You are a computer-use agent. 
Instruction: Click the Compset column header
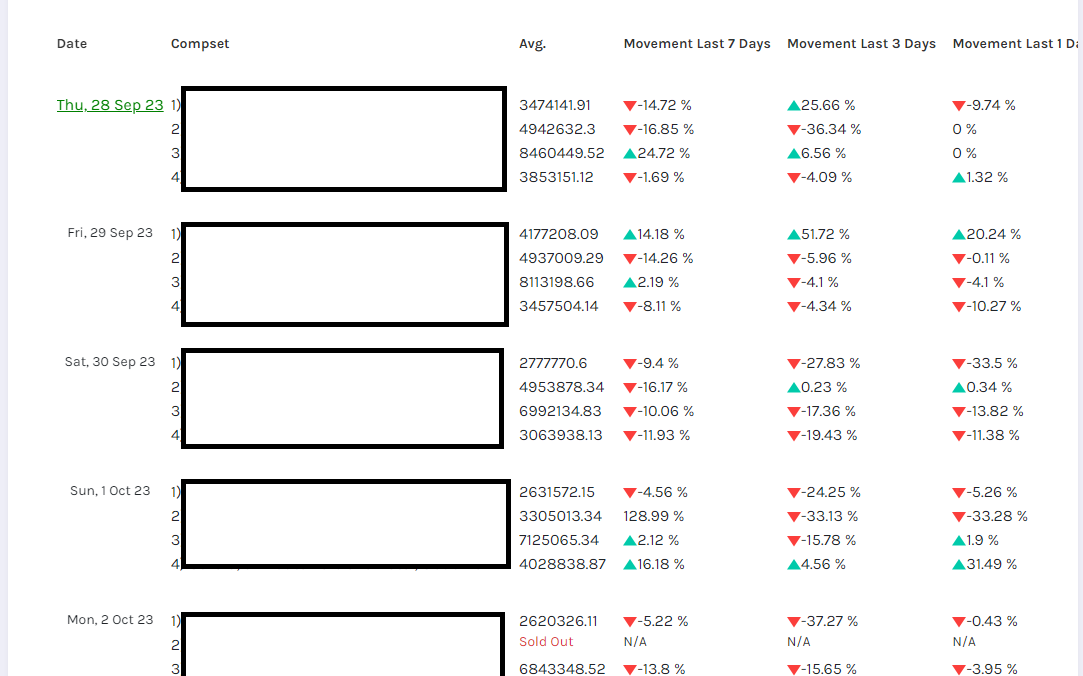(x=200, y=44)
